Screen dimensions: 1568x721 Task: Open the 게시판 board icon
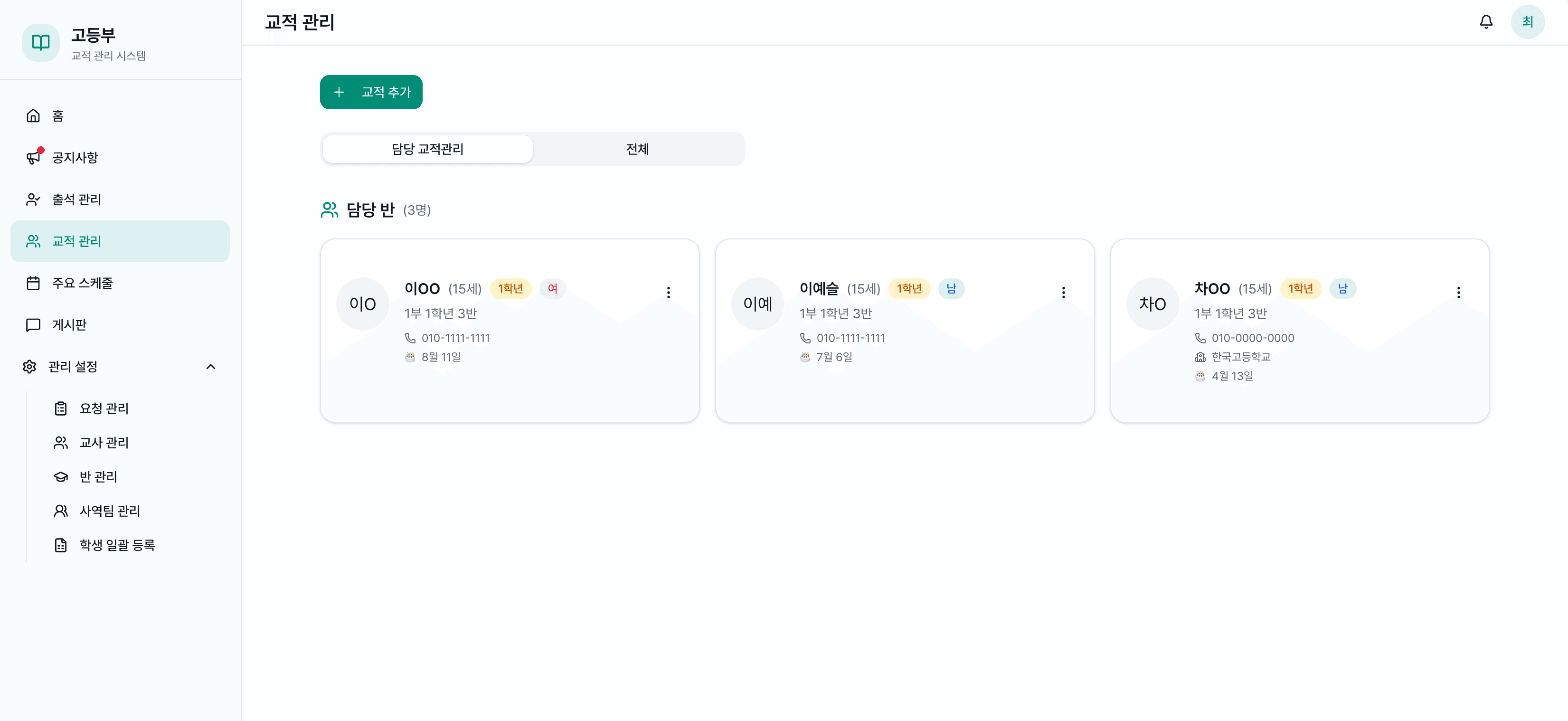pos(33,324)
